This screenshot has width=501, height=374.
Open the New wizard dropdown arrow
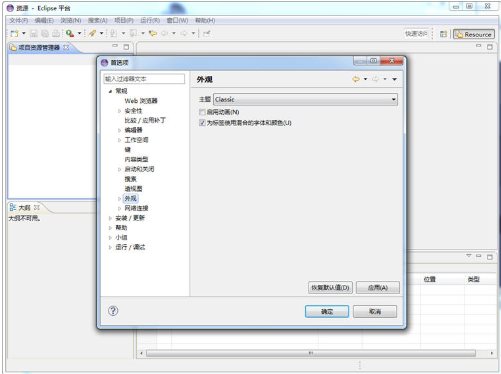click(x=24, y=33)
